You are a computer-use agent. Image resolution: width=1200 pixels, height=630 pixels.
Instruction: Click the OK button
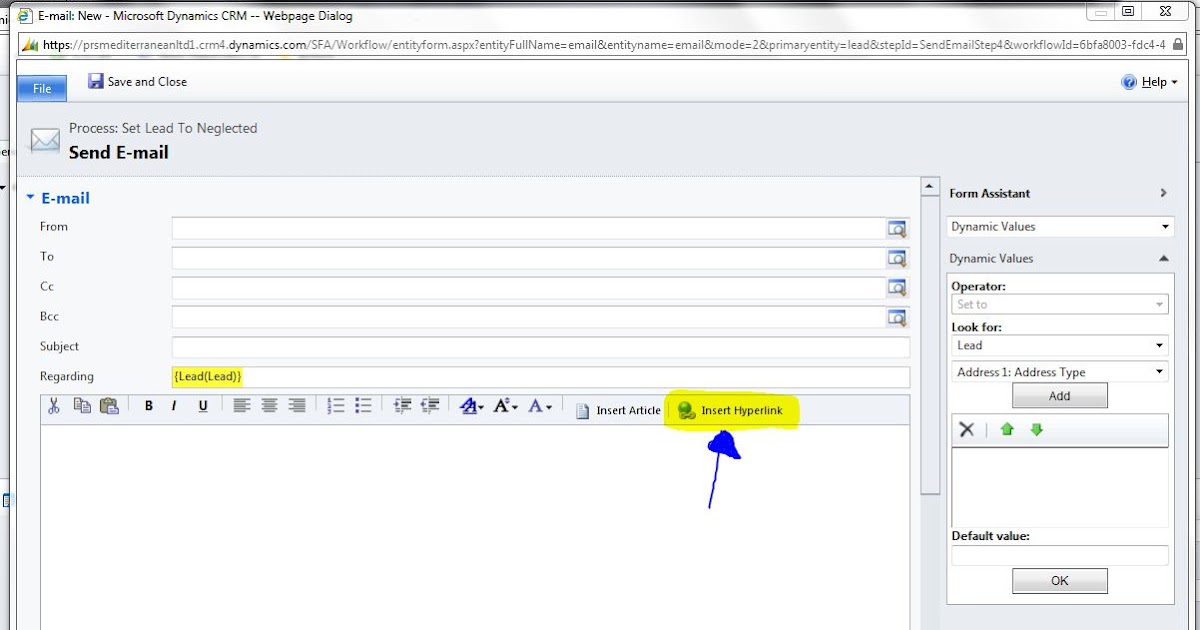tap(1060, 580)
